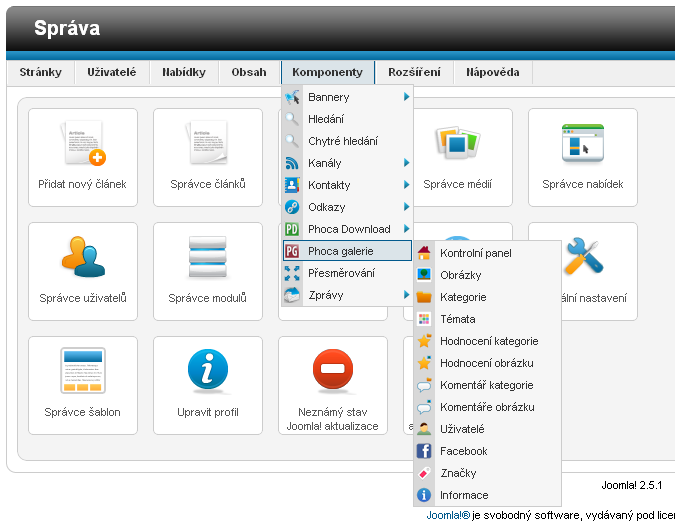Expand the Bannery submenu
The image size is (675, 526).
tap(346, 97)
